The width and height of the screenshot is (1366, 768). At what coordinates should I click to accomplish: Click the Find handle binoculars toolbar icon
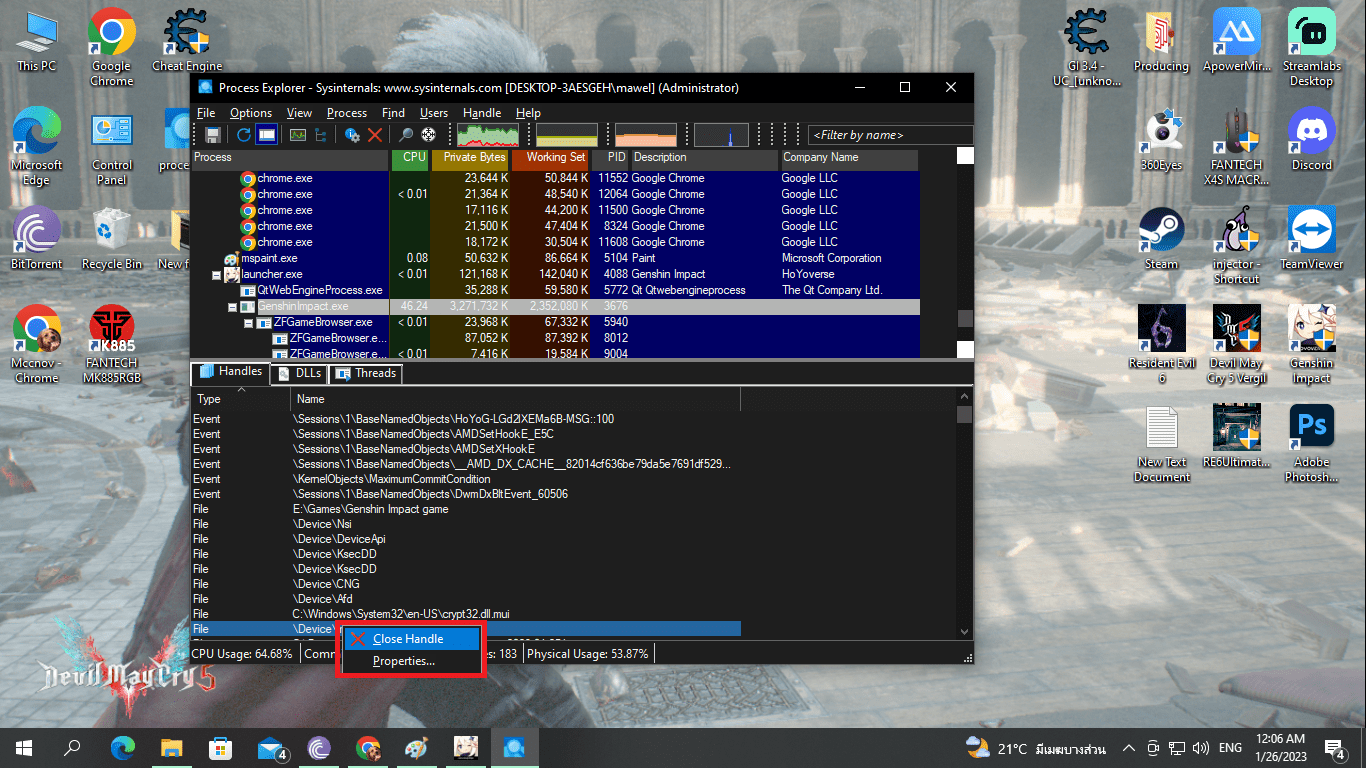click(x=406, y=135)
